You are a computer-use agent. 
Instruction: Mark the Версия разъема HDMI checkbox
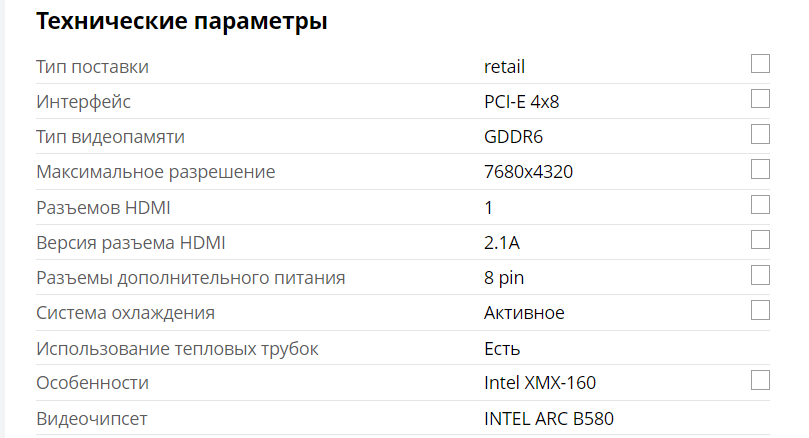tap(760, 239)
